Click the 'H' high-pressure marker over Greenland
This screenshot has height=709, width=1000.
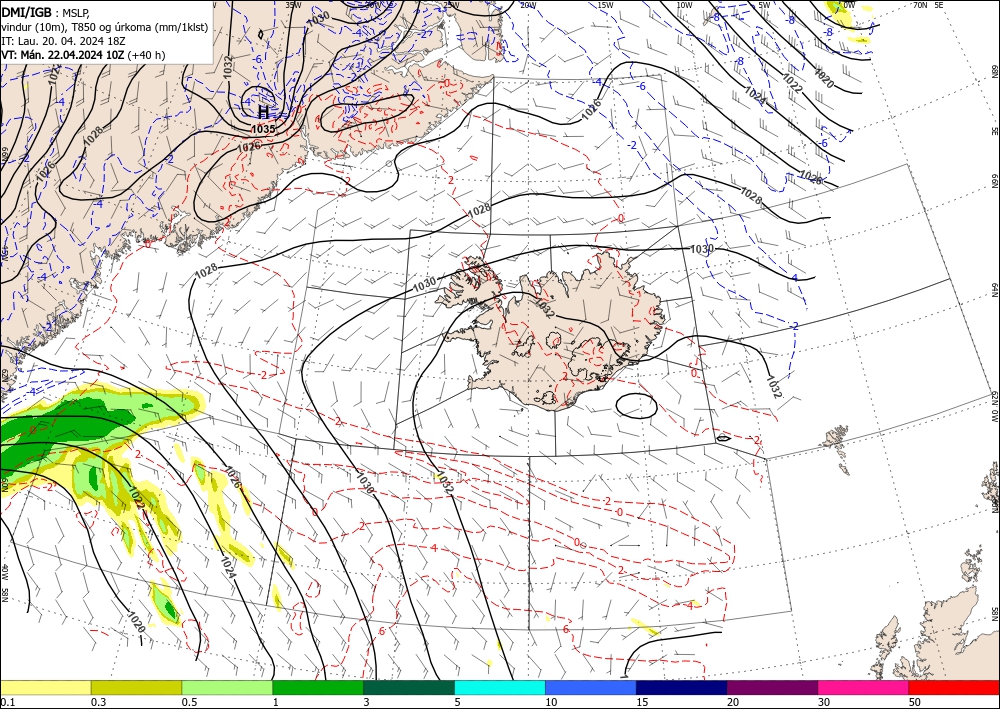click(263, 113)
